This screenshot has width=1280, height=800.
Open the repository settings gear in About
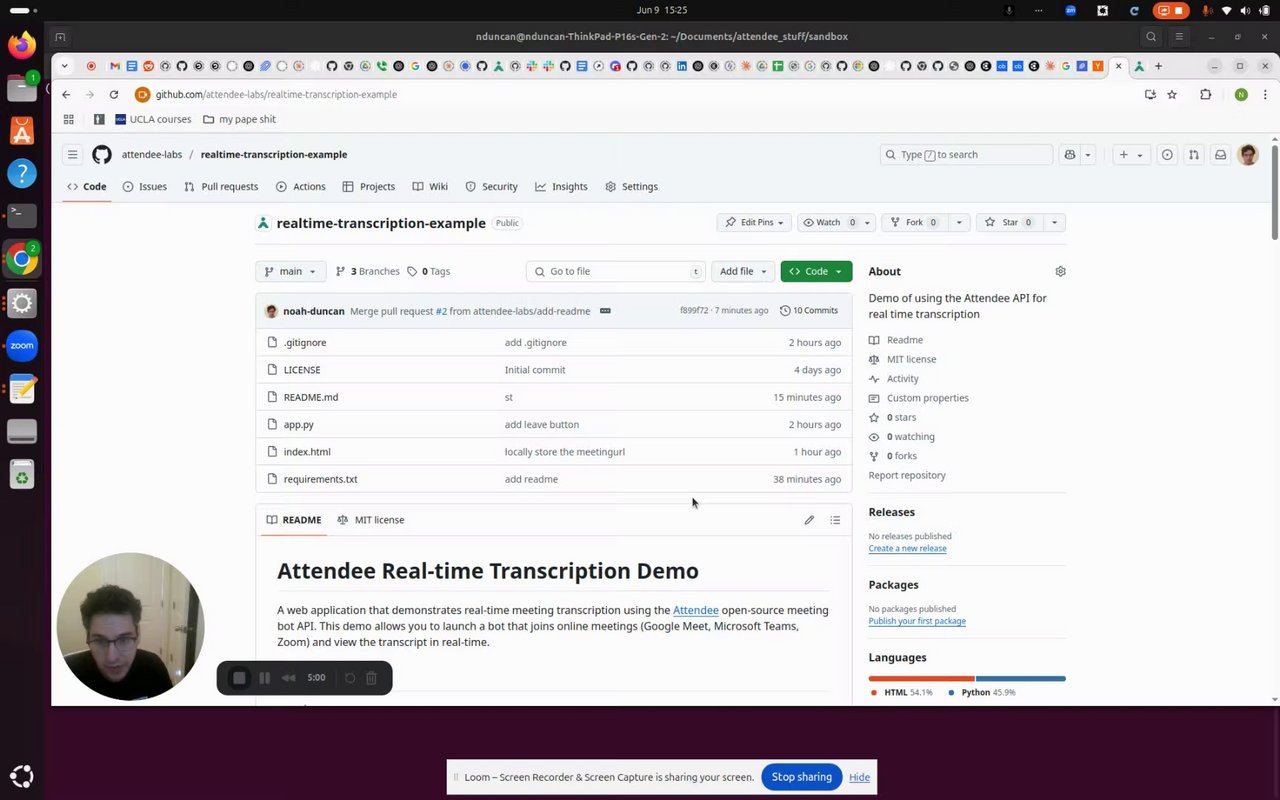1060,271
